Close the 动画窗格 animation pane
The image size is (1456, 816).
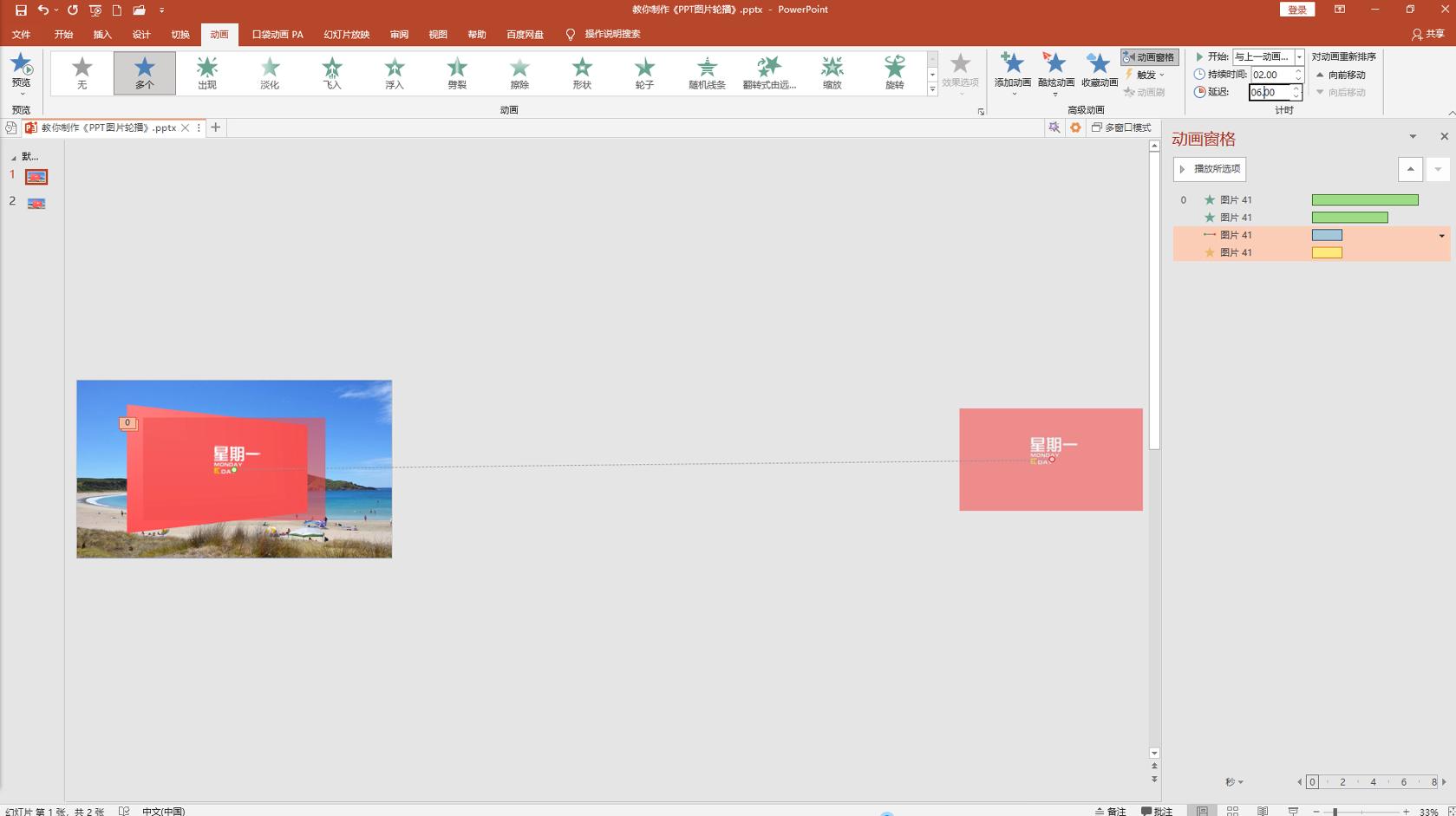[1444, 137]
